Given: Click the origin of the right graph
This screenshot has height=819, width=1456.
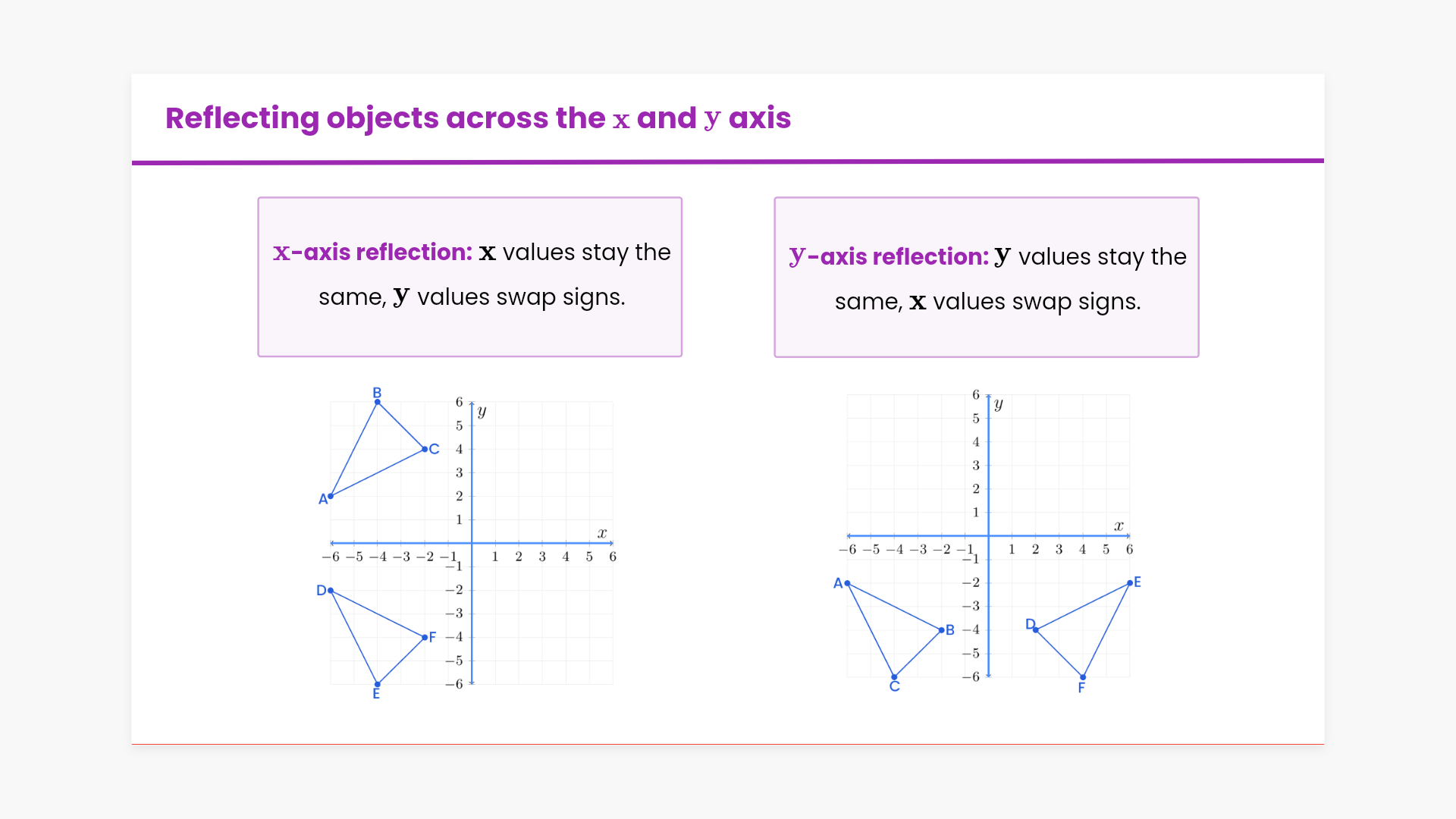Looking at the screenshot, I should pos(989,536).
